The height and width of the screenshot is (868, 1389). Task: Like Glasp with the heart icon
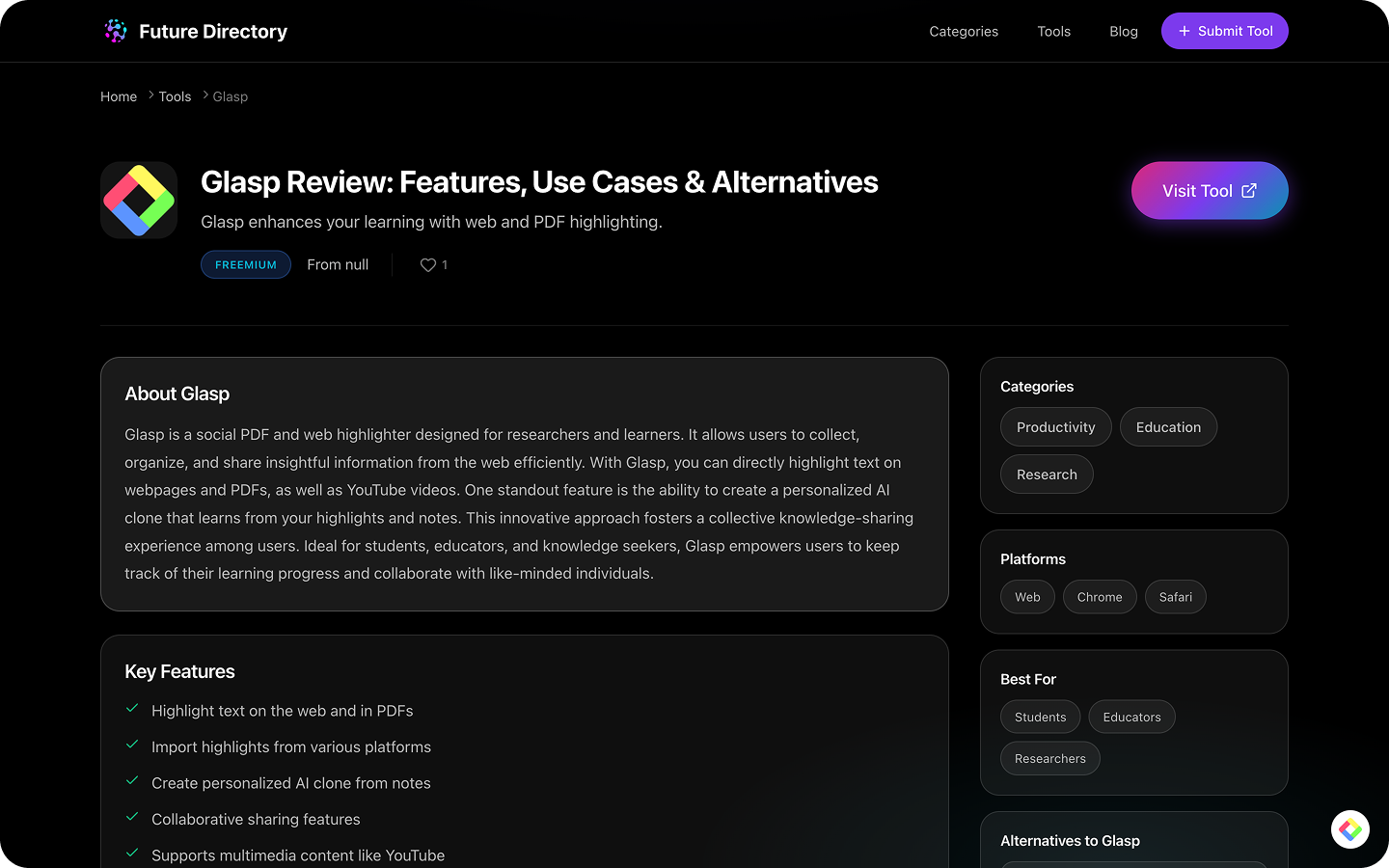coord(428,264)
